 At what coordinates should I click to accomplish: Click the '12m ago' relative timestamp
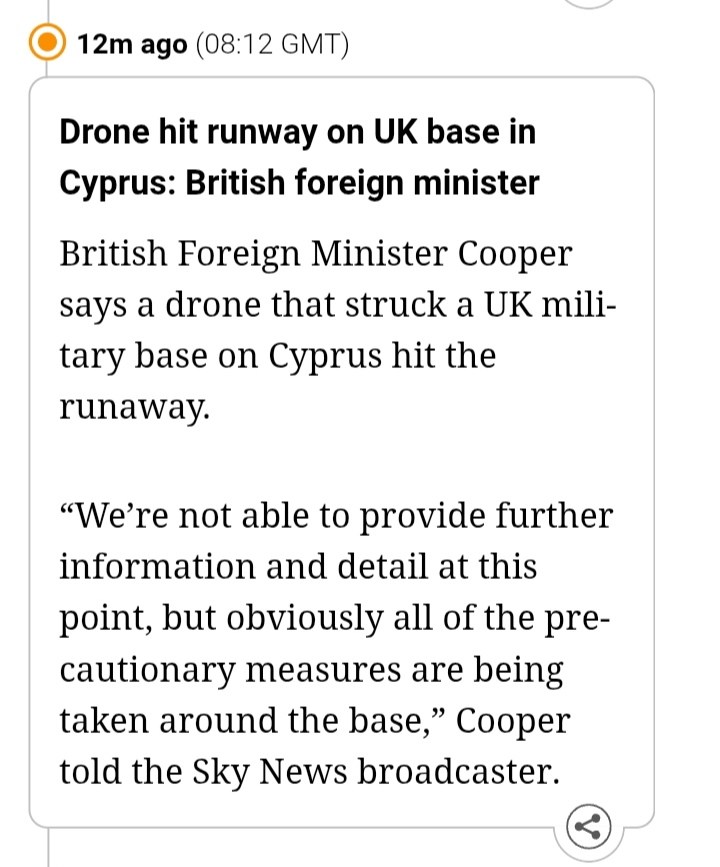point(132,45)
